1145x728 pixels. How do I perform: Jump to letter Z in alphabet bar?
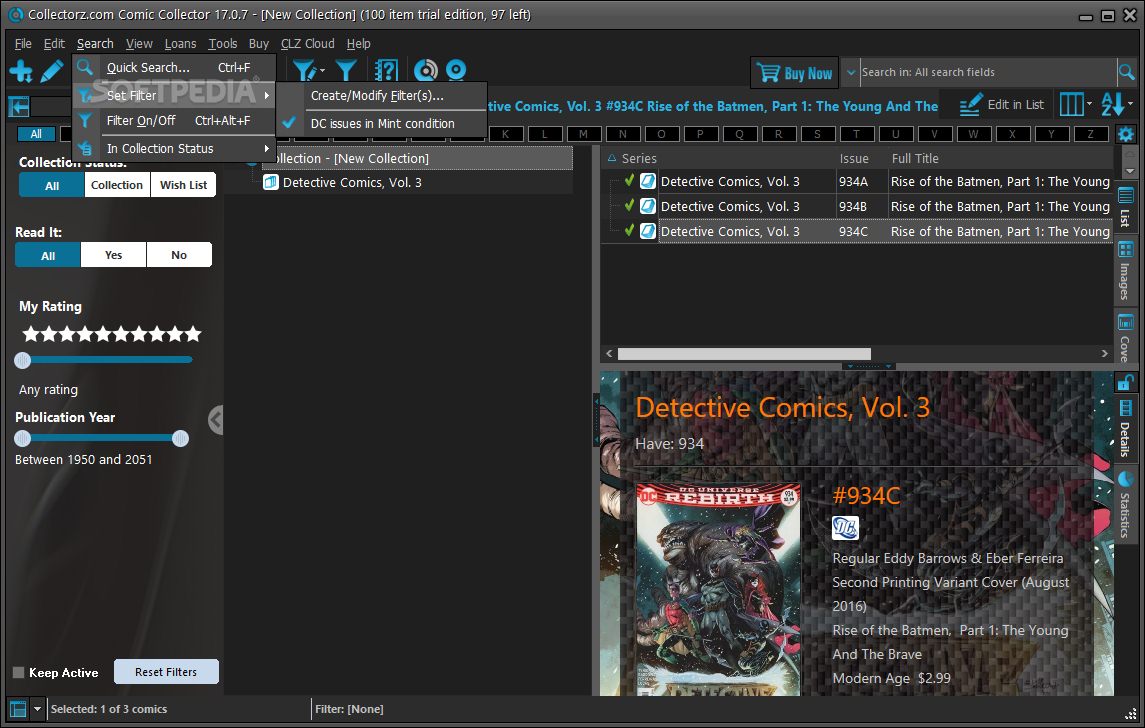coord(1091,134)
